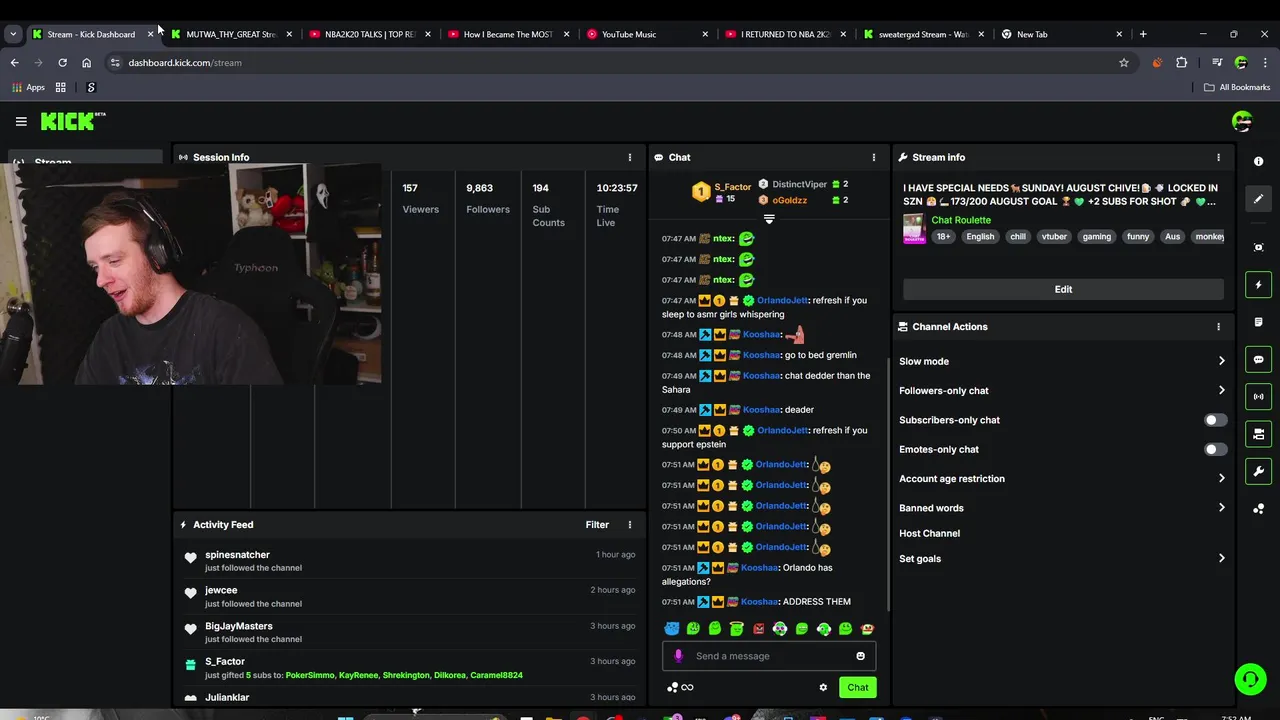
Task: Open the Chrome tab search dropdown
Action: click(x=13, y=34)
